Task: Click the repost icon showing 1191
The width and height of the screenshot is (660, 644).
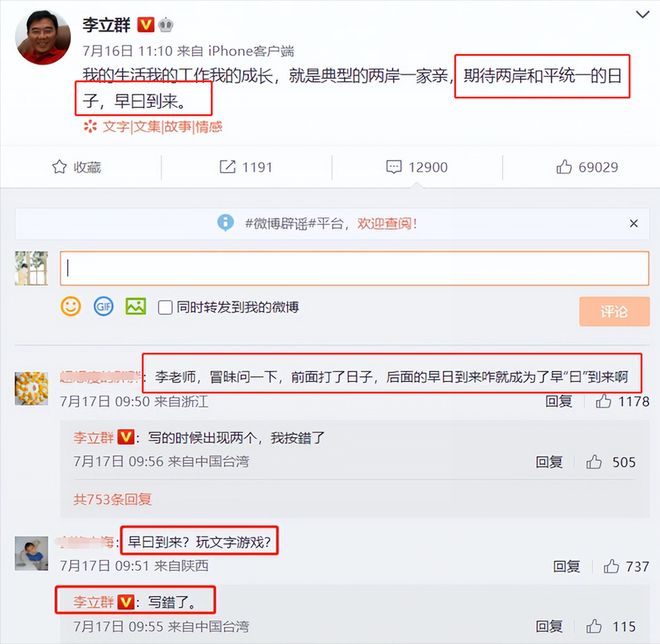Action: 227,167
